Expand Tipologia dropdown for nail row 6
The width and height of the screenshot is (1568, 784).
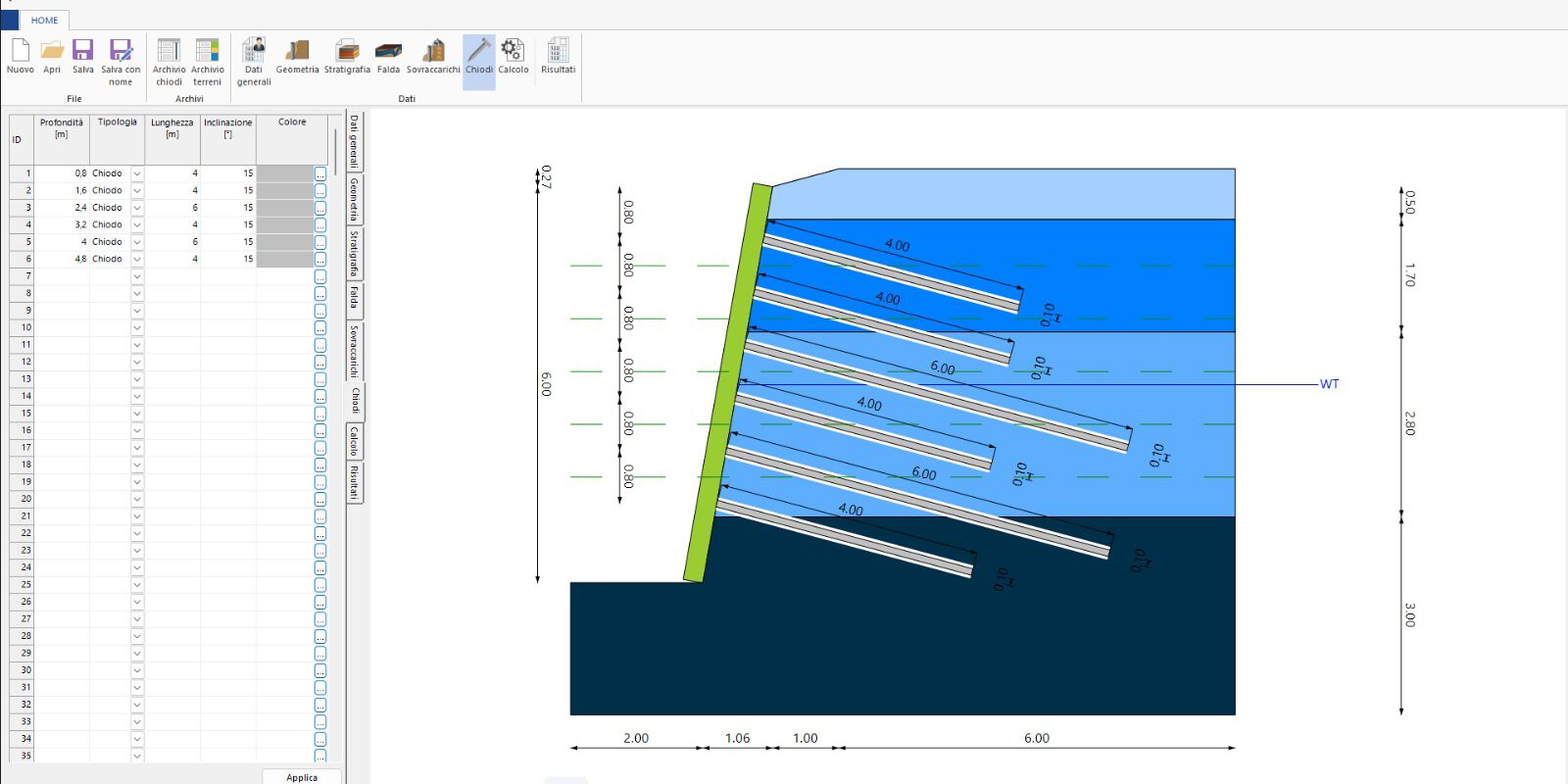tap(137, 260)
